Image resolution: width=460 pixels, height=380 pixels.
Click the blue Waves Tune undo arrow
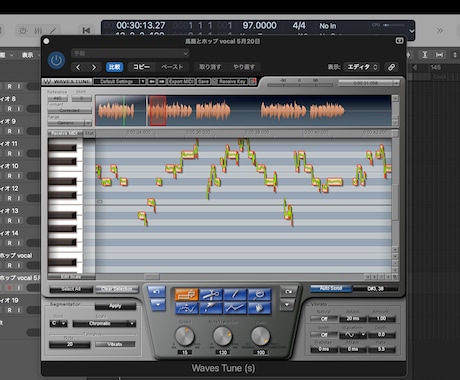[156, 292]
